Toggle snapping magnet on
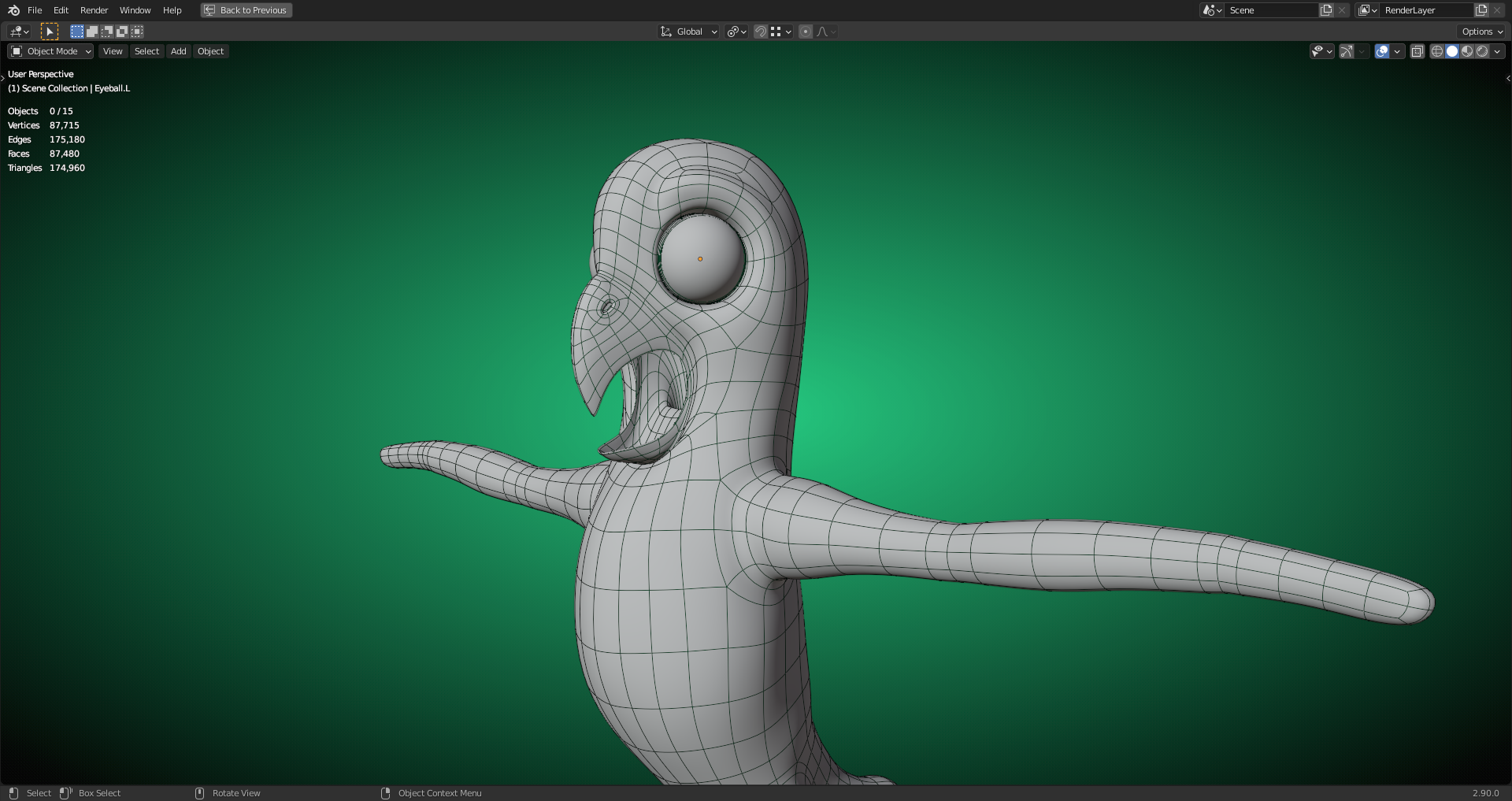The image size is (1512, 801). 761,32
